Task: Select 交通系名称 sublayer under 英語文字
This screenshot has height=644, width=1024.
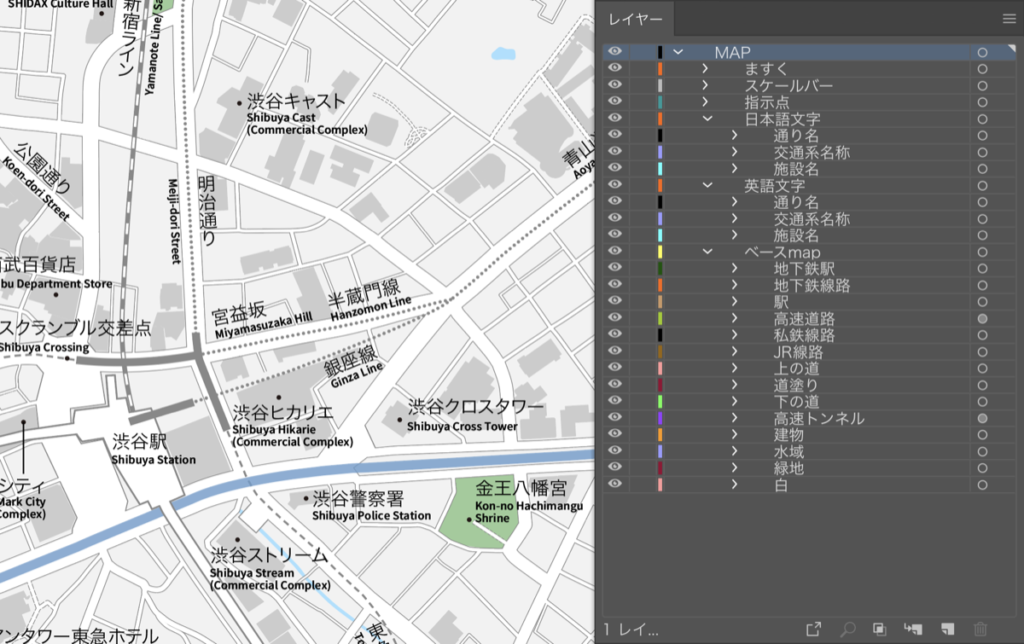Action: pos(809,219)
